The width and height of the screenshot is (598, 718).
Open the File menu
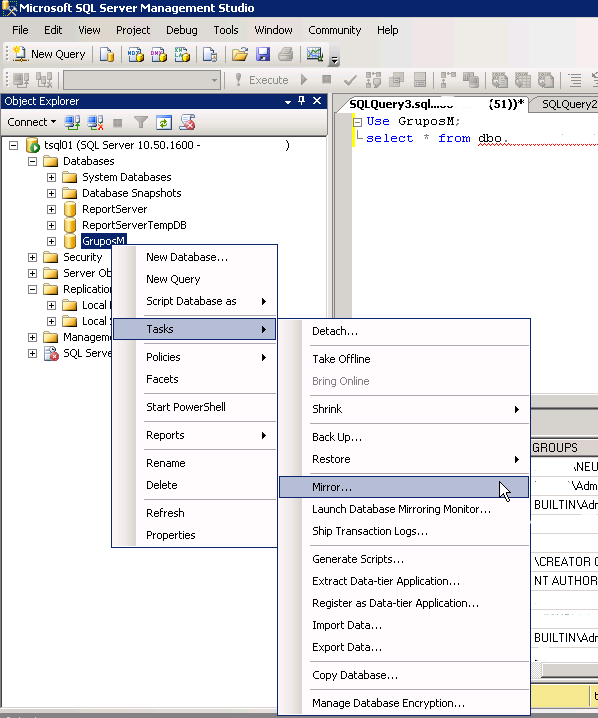[x=20, y=30]
